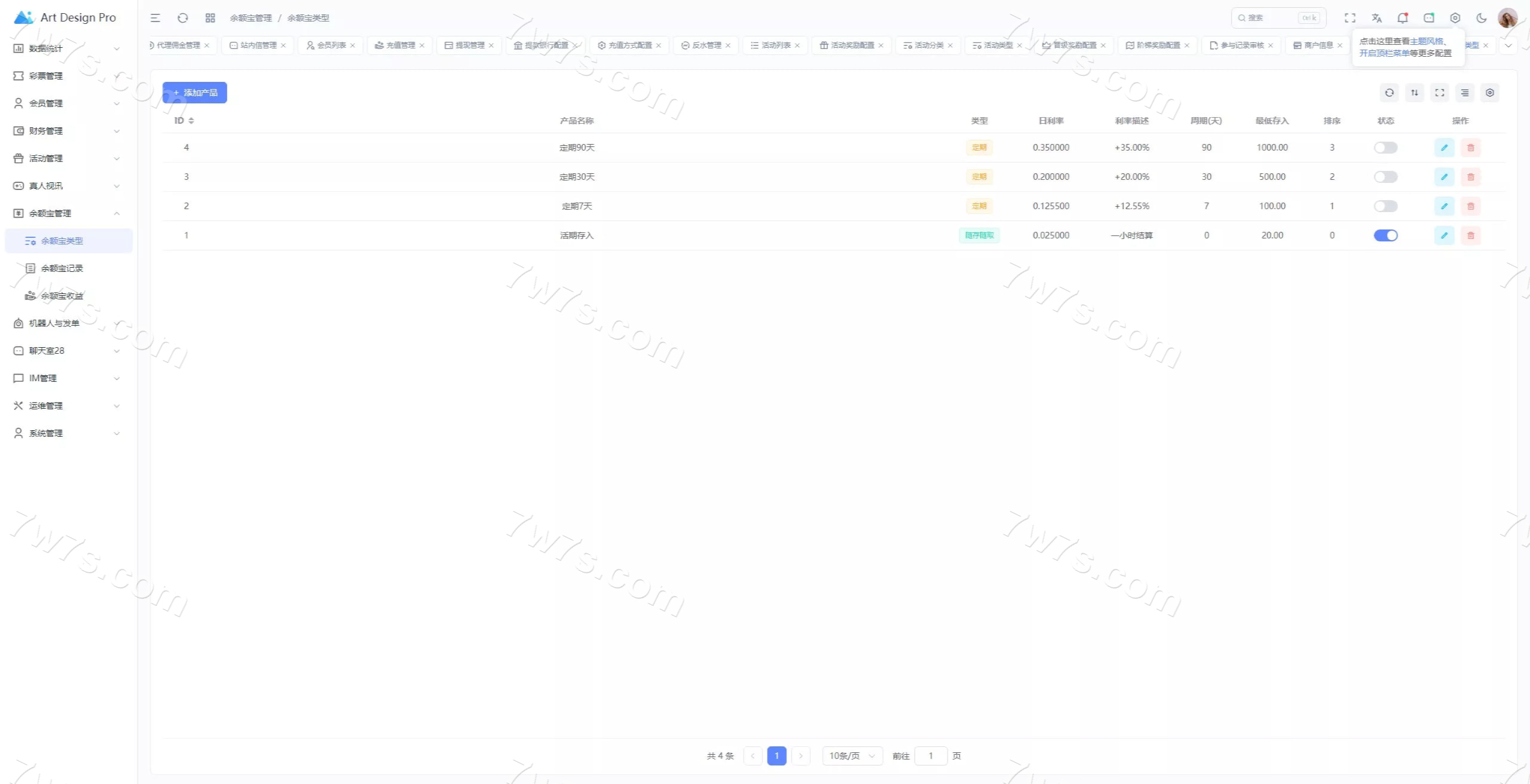Toggle dark mode moon icon
This screenshot has height=784, width=1530.
1481,18
